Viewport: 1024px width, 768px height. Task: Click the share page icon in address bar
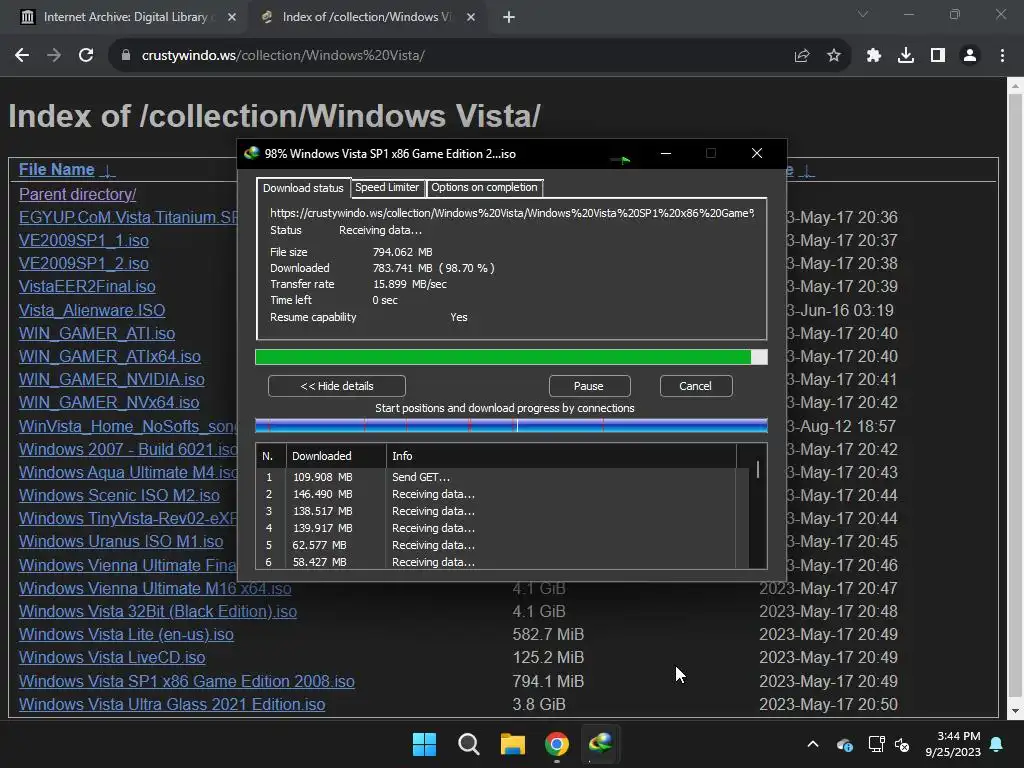pyautogui.click(x=802, y=56)
